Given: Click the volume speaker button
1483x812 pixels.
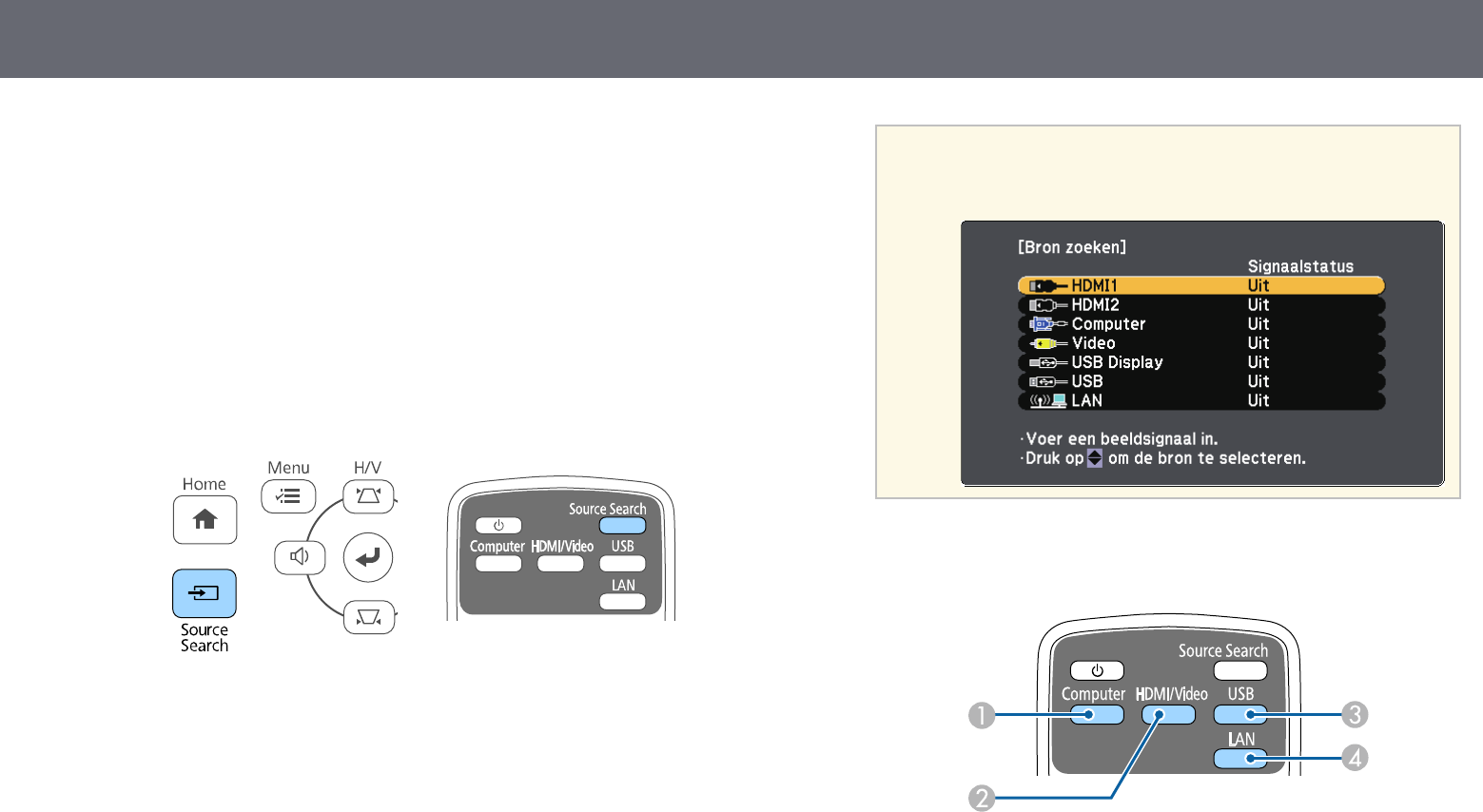Looking at the screenshot, I should coord(300,557).
